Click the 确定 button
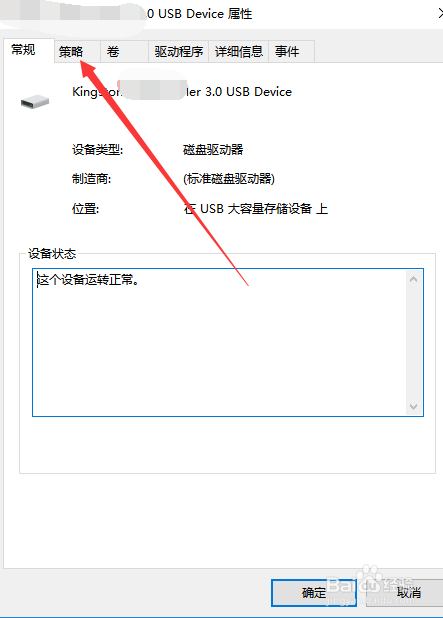Image resolution: width=443 pixels, height=618 pixels. [x=314, y=592]
